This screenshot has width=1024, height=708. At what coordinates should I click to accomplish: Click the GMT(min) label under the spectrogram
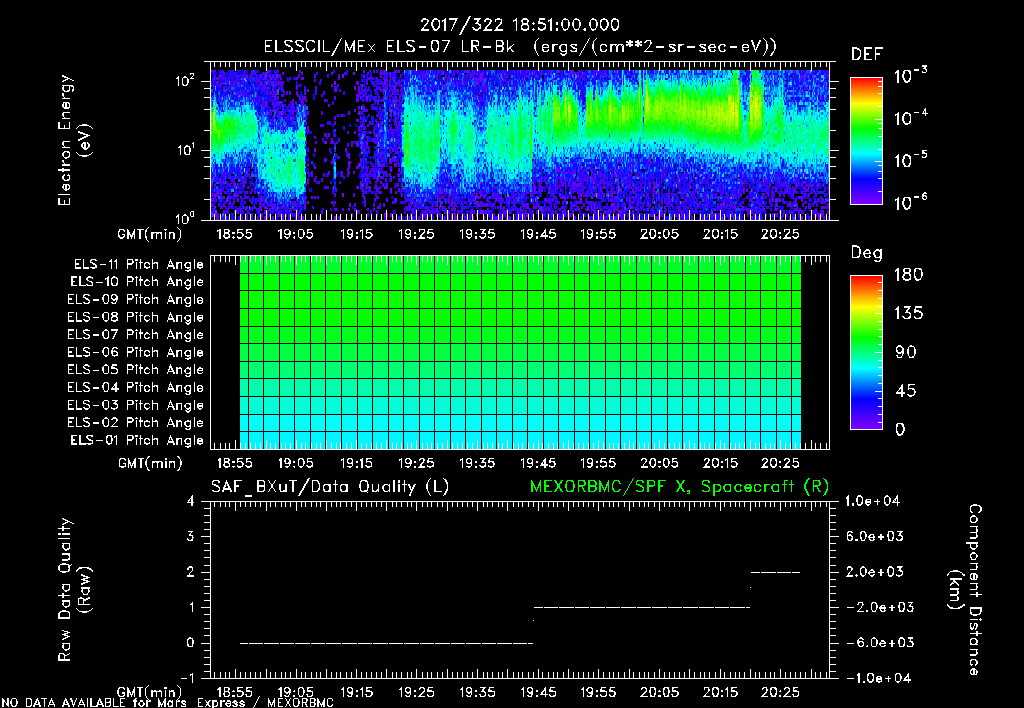(x=150, y=234)
